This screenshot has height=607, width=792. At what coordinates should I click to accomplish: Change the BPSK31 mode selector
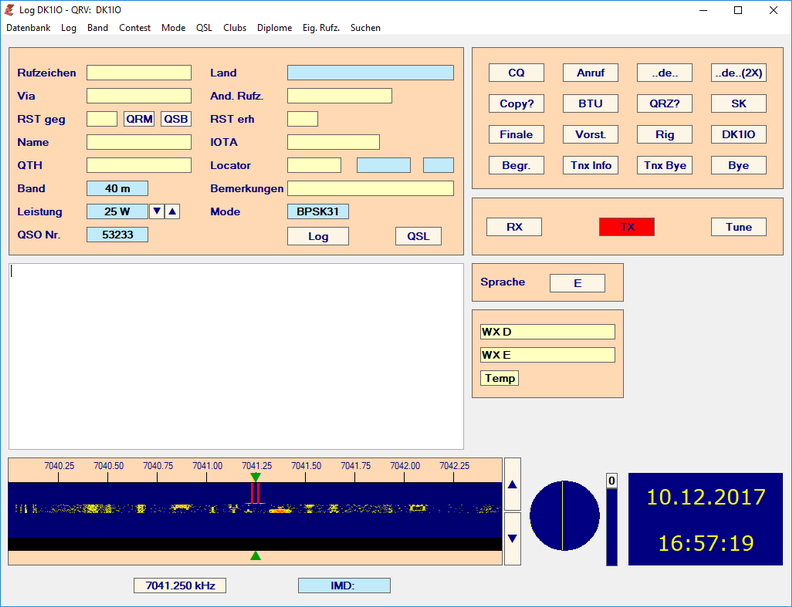point(318,211)
